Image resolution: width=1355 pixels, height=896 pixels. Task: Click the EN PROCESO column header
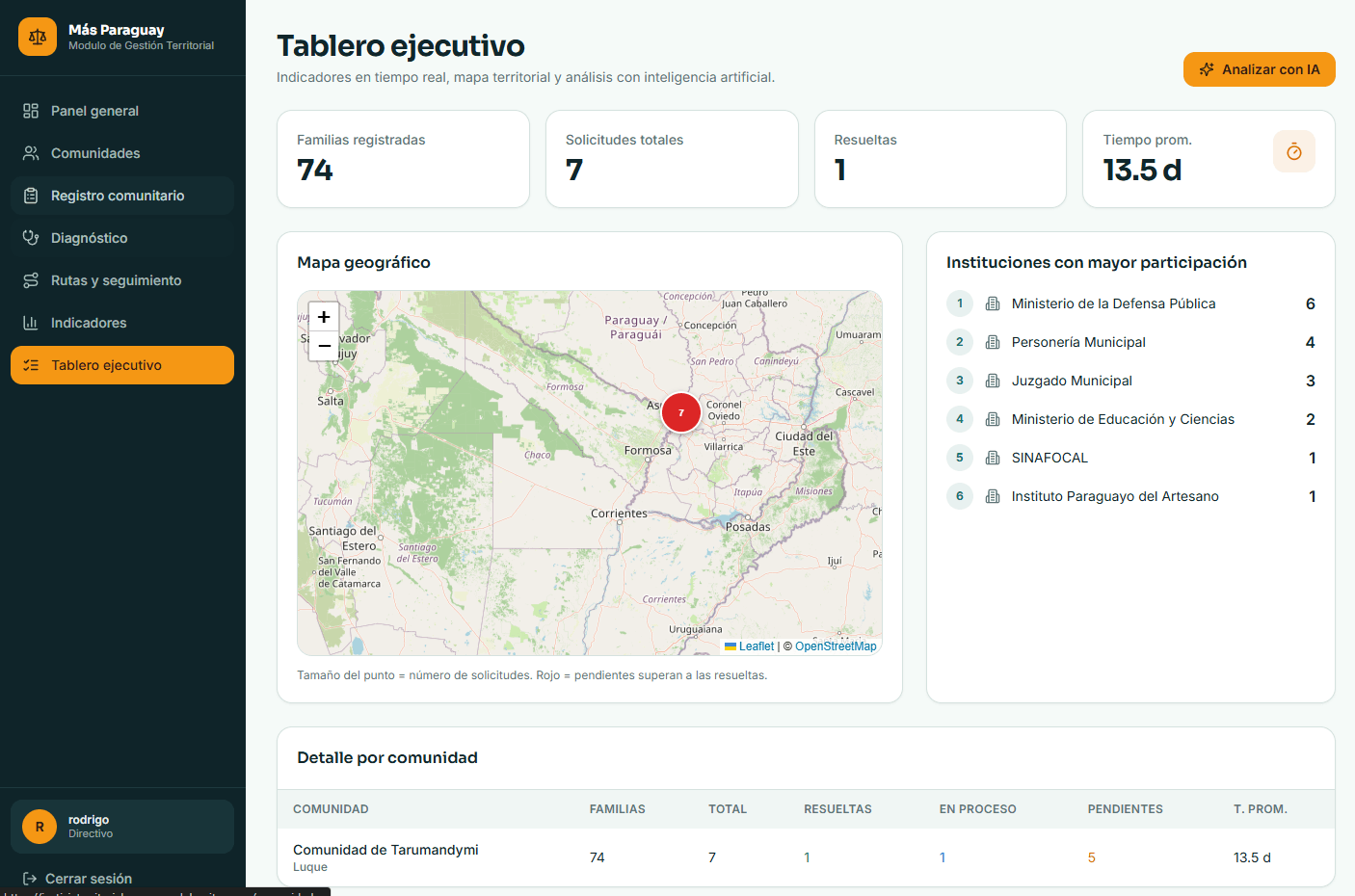(978, 809)
